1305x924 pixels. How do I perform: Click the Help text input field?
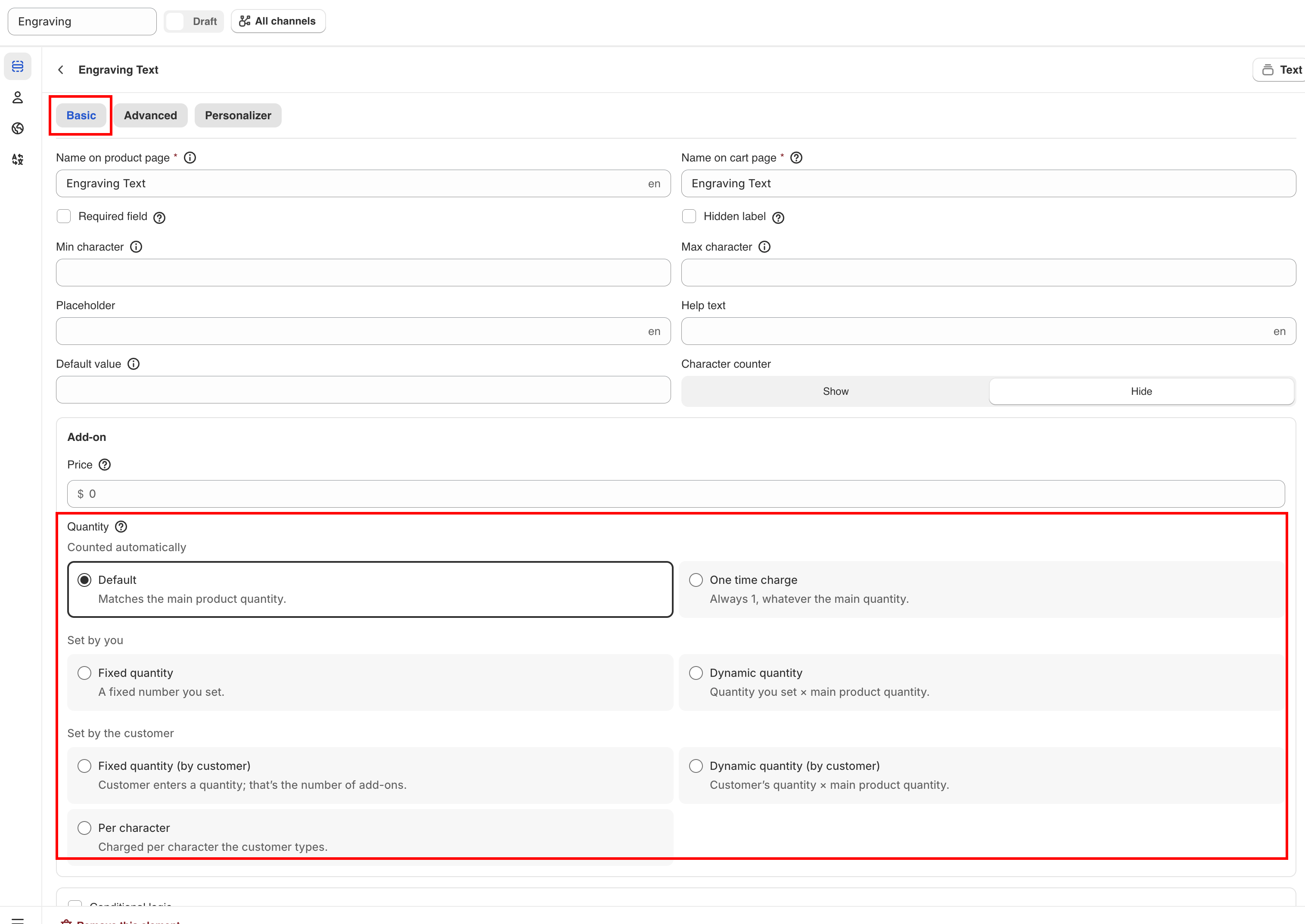(988, 331)
